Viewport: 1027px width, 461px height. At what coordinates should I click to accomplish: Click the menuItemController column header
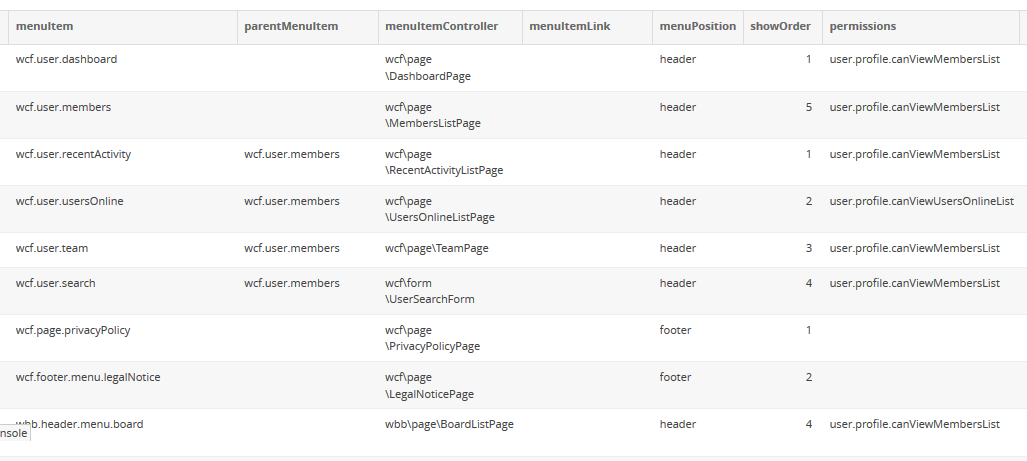click(x=441, y=26)
